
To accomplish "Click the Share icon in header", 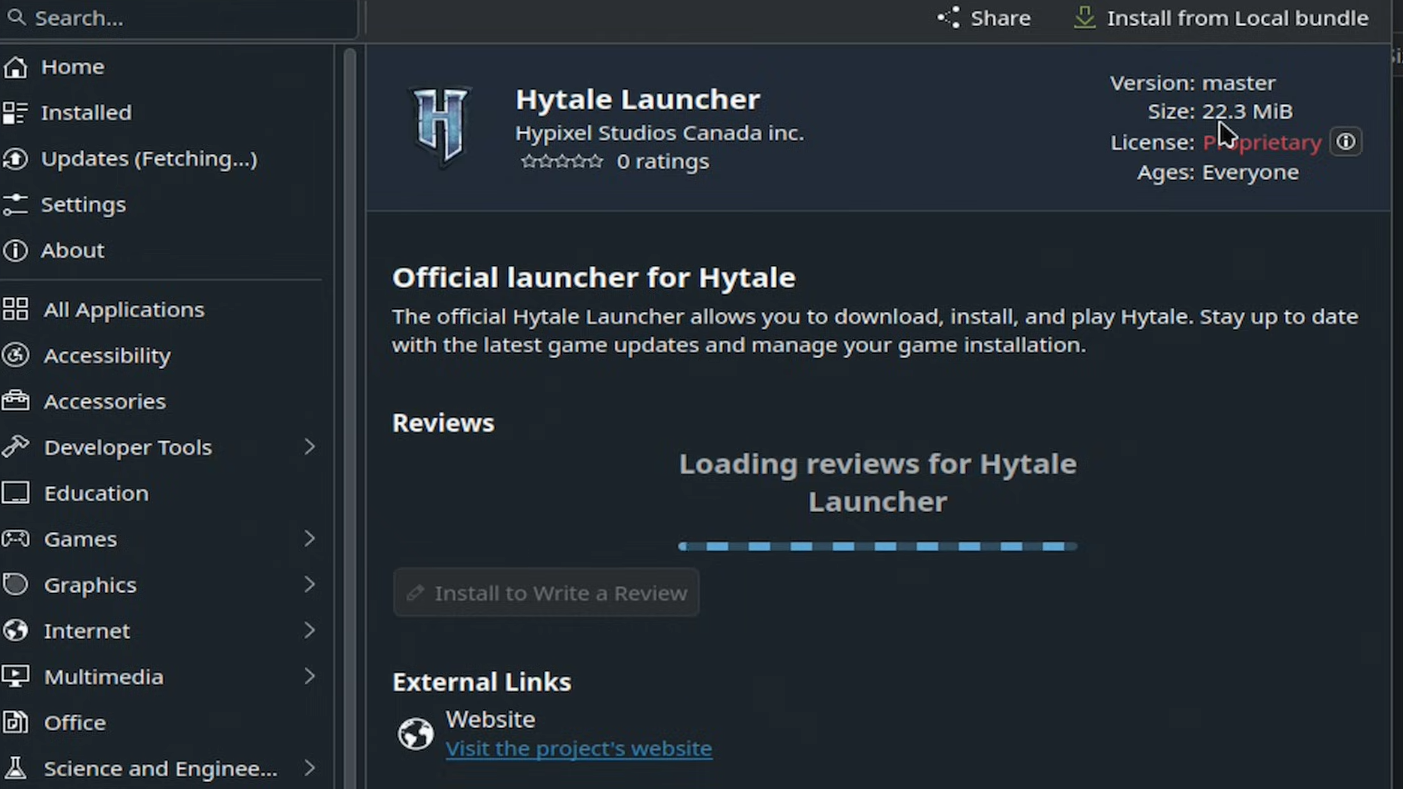I will pyautogui.click(x=948, y=18).
